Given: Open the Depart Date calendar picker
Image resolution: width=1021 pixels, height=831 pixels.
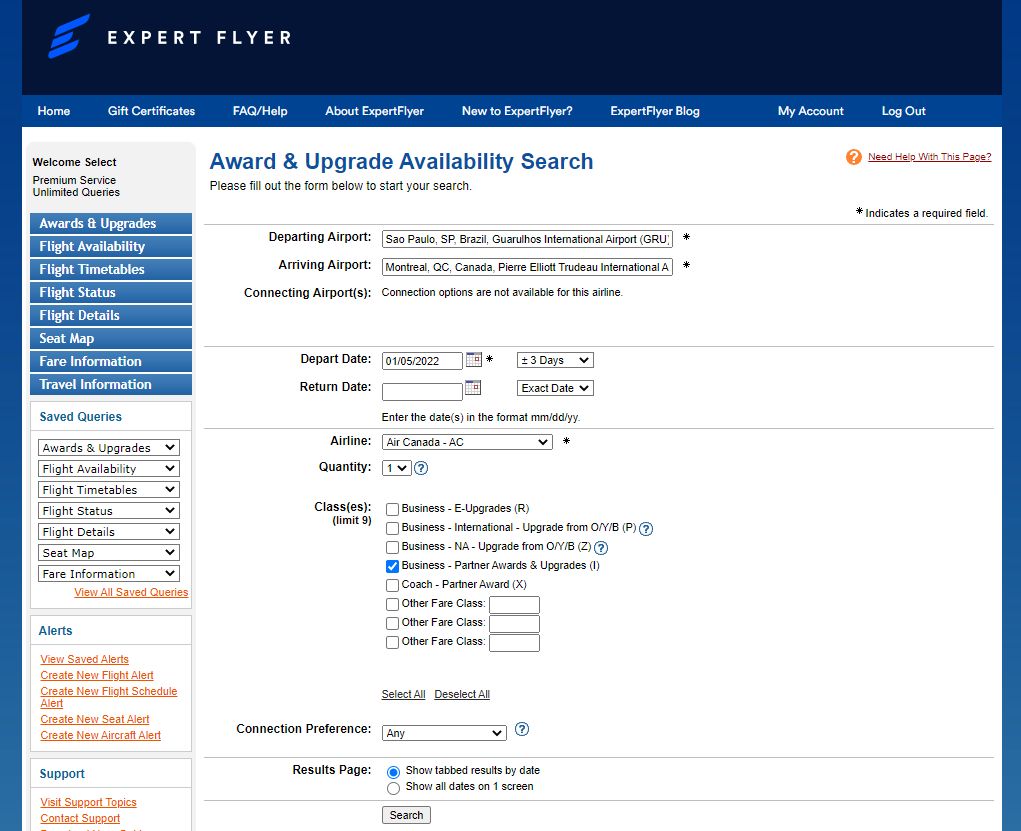Looking at the screenshot, I should pos(473,359).
